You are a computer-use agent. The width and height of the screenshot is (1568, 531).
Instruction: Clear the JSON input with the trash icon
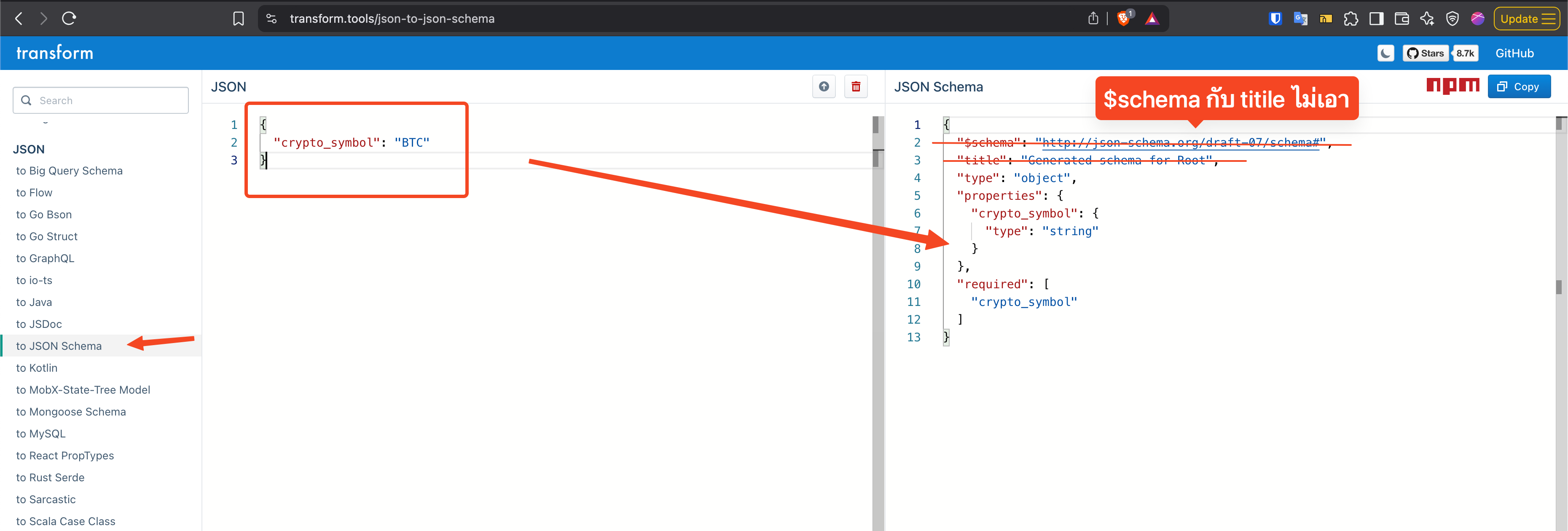click(x=856, y=86)
